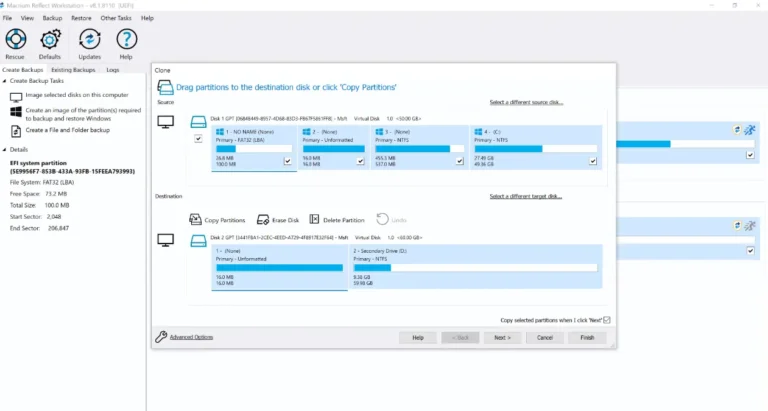This screenshot has height=411, width=768.
Task: Click the Windows logo on partition 1 NO NAME
Action: point(220,132)
